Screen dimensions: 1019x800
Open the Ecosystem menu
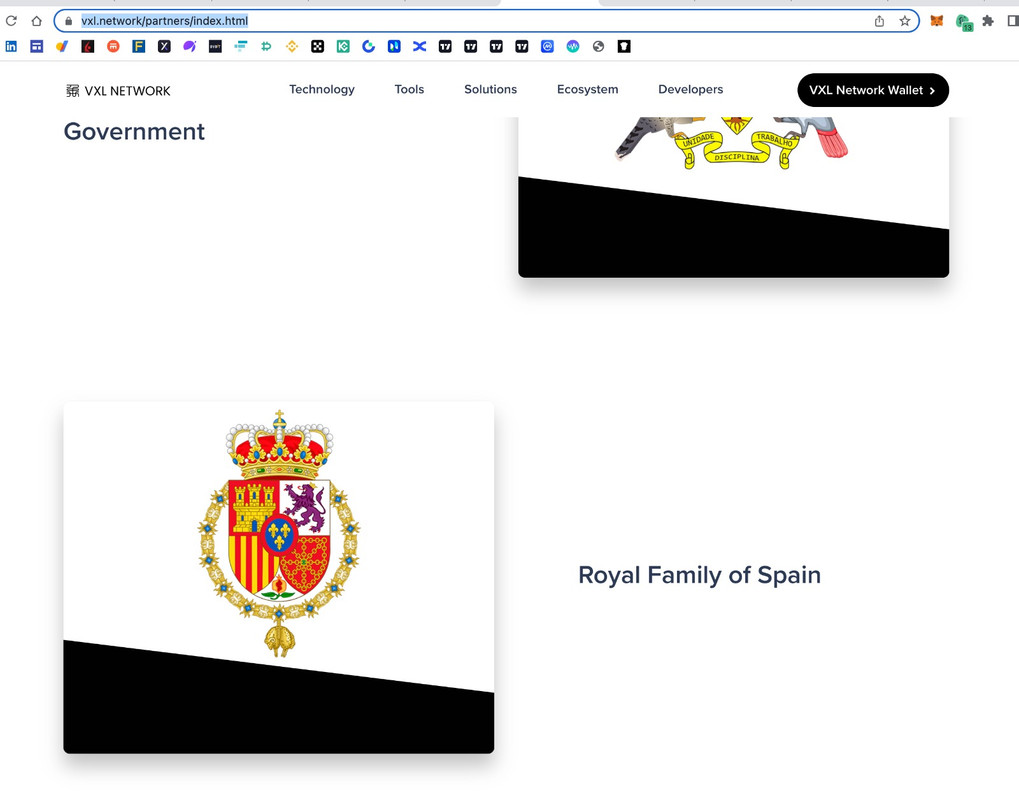587,90
